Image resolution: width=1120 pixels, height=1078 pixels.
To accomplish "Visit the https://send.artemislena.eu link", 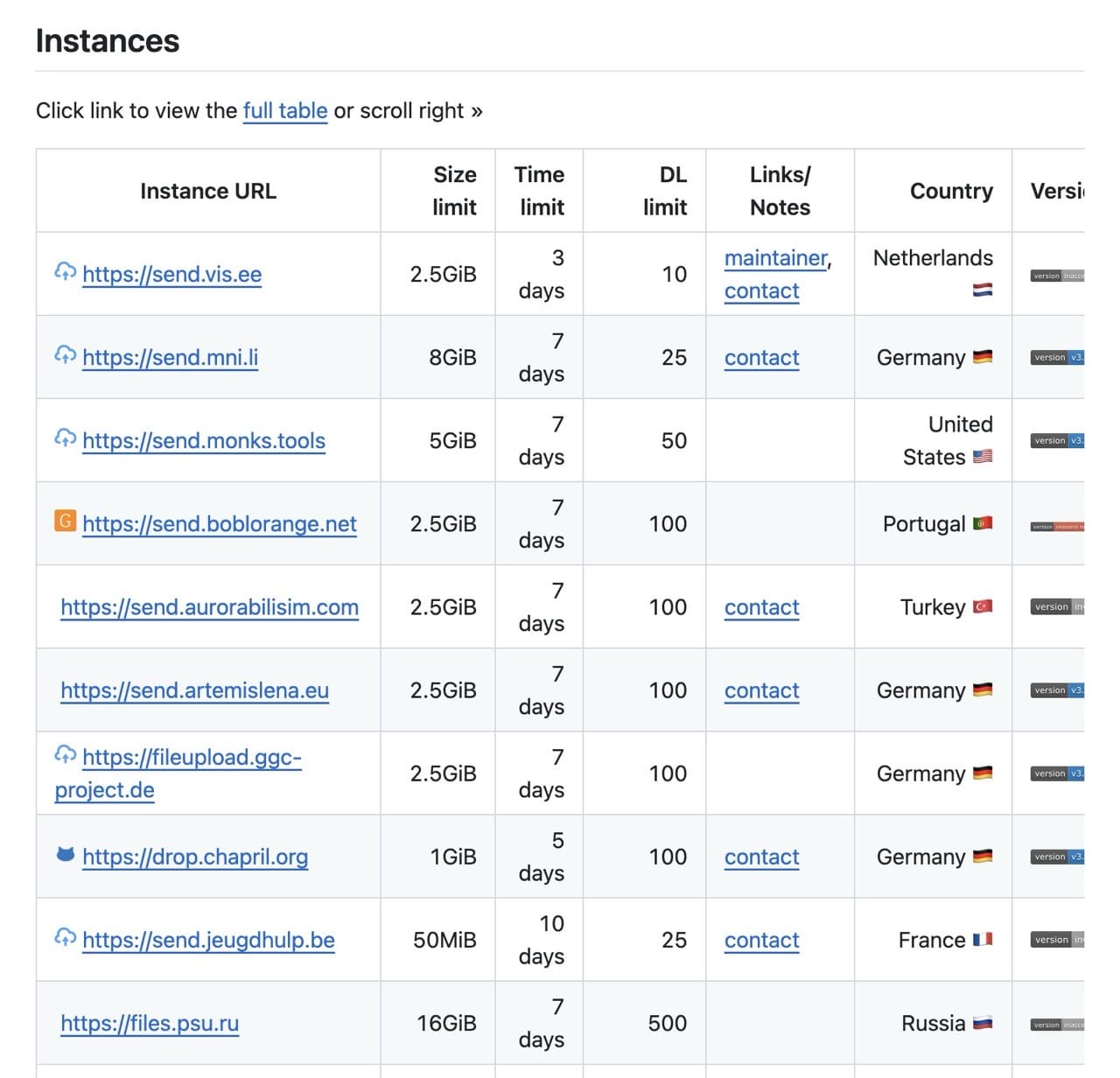I will [x=194, y=690].
